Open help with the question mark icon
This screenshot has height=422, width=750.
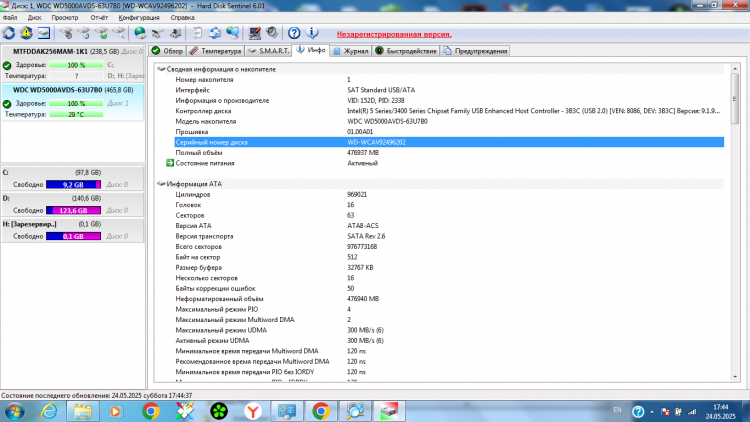coord(294,33)
